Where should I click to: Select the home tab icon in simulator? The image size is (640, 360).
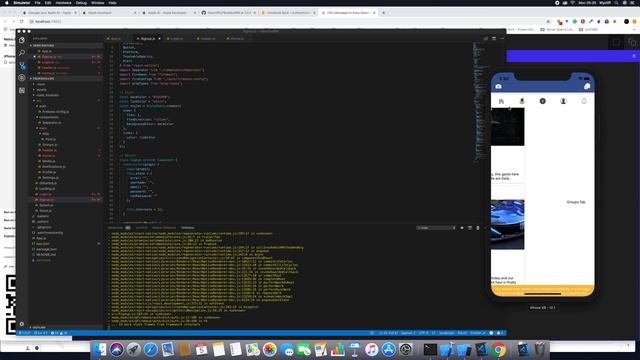point(501,101)
